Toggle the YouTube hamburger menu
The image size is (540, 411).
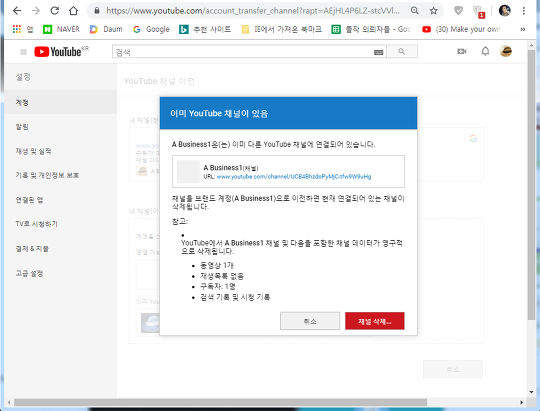(x=23, y=52)
